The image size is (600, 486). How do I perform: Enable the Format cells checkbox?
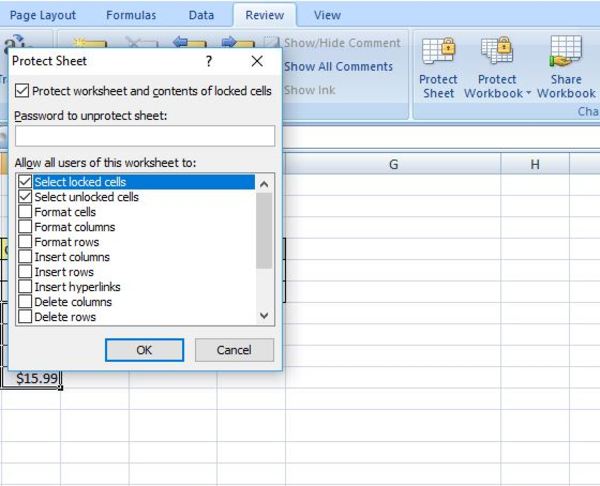click(25, 212)
